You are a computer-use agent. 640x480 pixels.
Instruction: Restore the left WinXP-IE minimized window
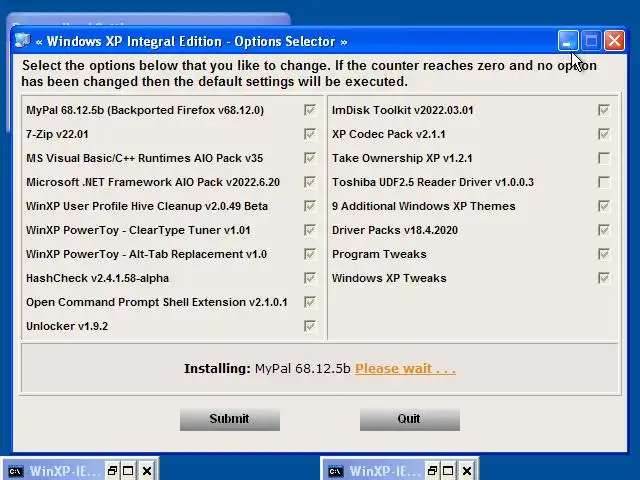[112, 471]
